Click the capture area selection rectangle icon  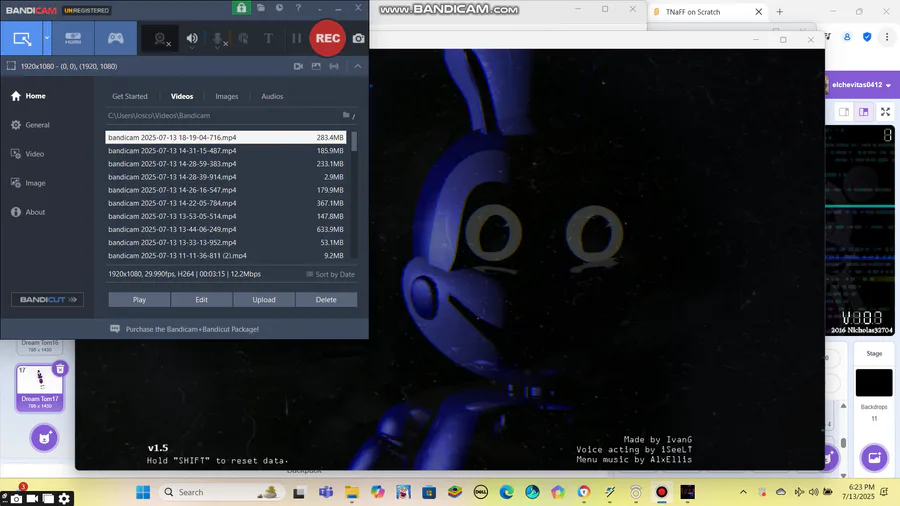tap(11, 66)
